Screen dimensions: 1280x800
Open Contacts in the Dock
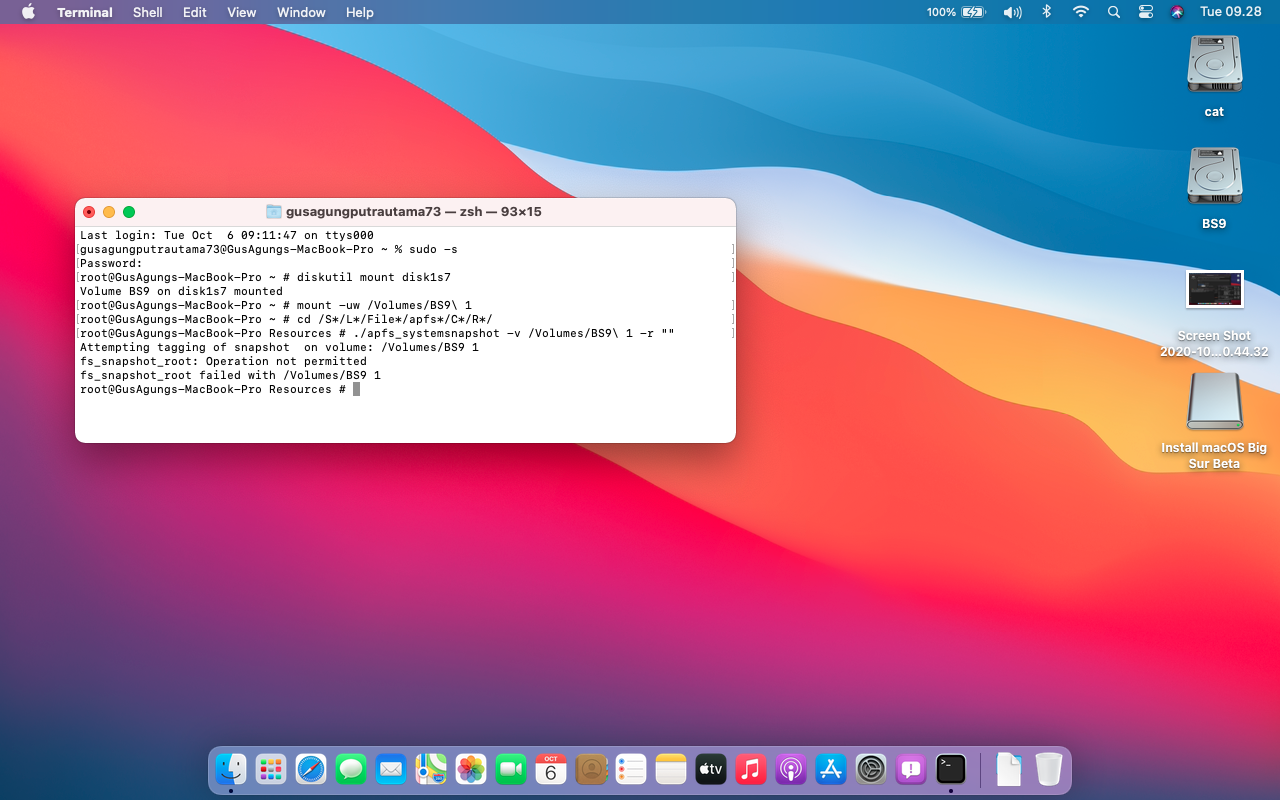(591, 769)
